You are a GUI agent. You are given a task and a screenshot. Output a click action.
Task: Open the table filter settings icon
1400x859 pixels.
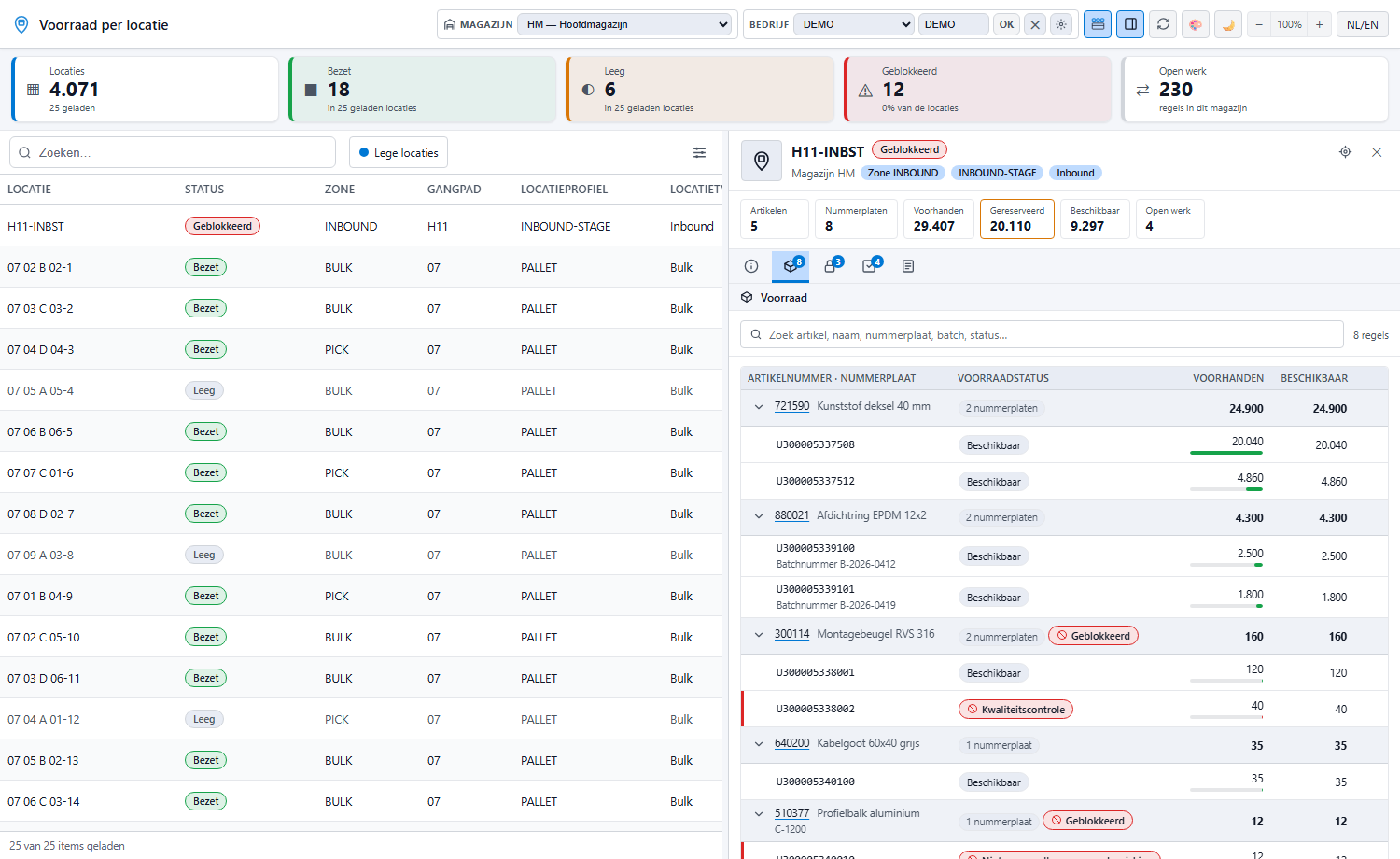[699, 152]
